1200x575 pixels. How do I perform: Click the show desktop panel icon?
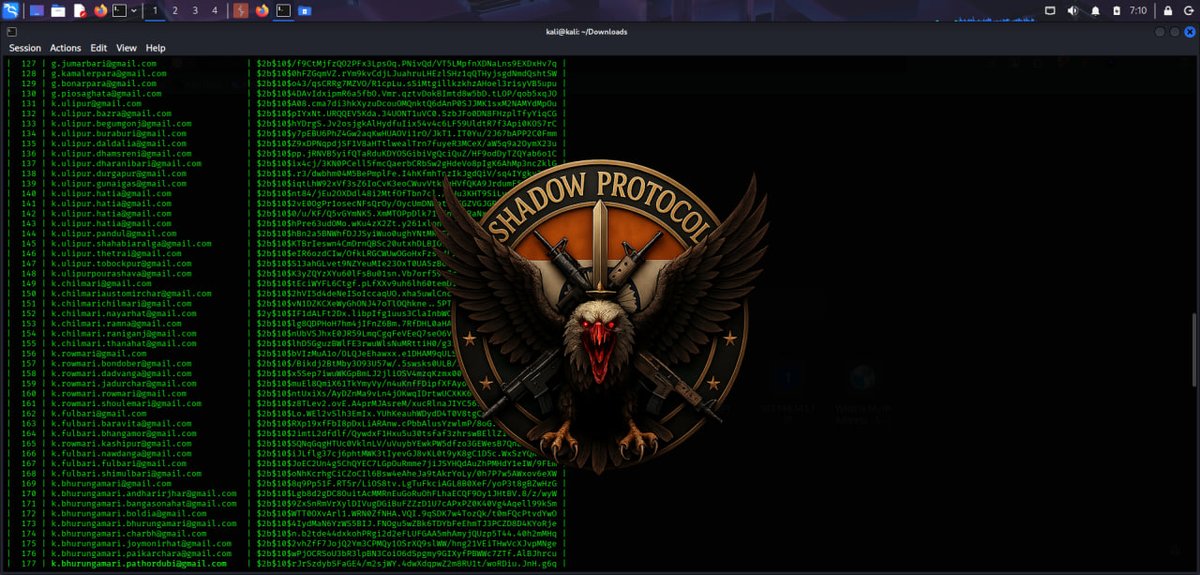[x=37, y=11]
